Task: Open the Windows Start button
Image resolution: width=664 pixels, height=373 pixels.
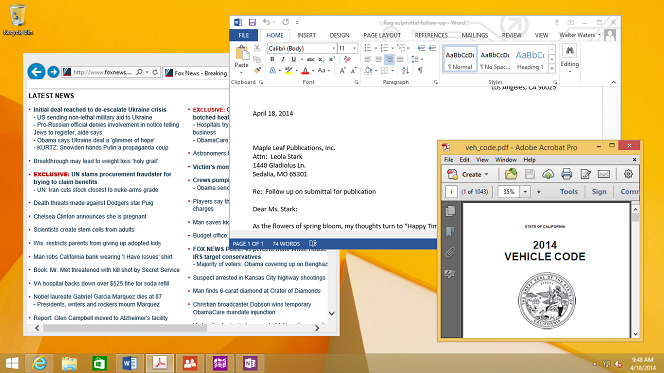Action: tap(12, 363)
